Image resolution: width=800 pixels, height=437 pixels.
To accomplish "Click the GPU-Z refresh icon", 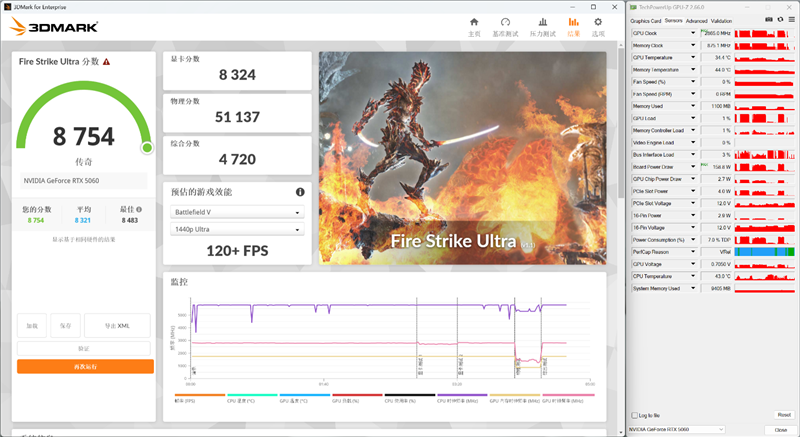I will [780, 19].
